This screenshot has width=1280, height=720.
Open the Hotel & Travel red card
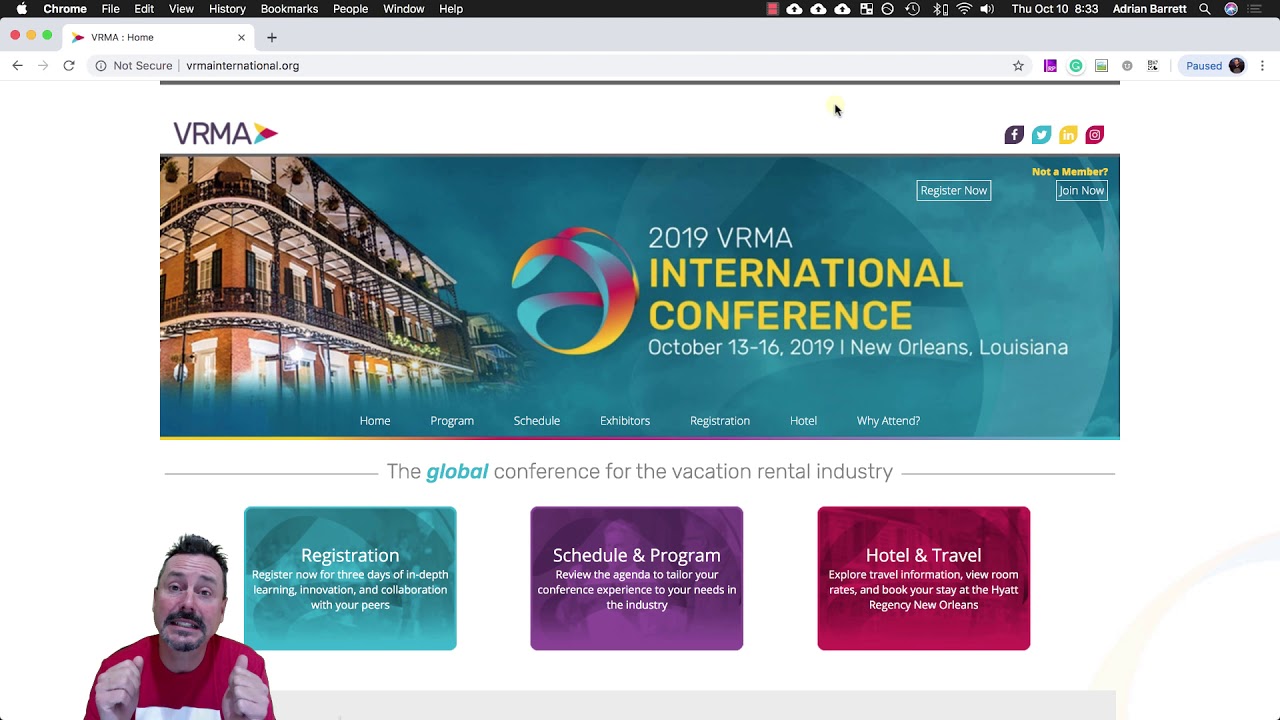924,578
